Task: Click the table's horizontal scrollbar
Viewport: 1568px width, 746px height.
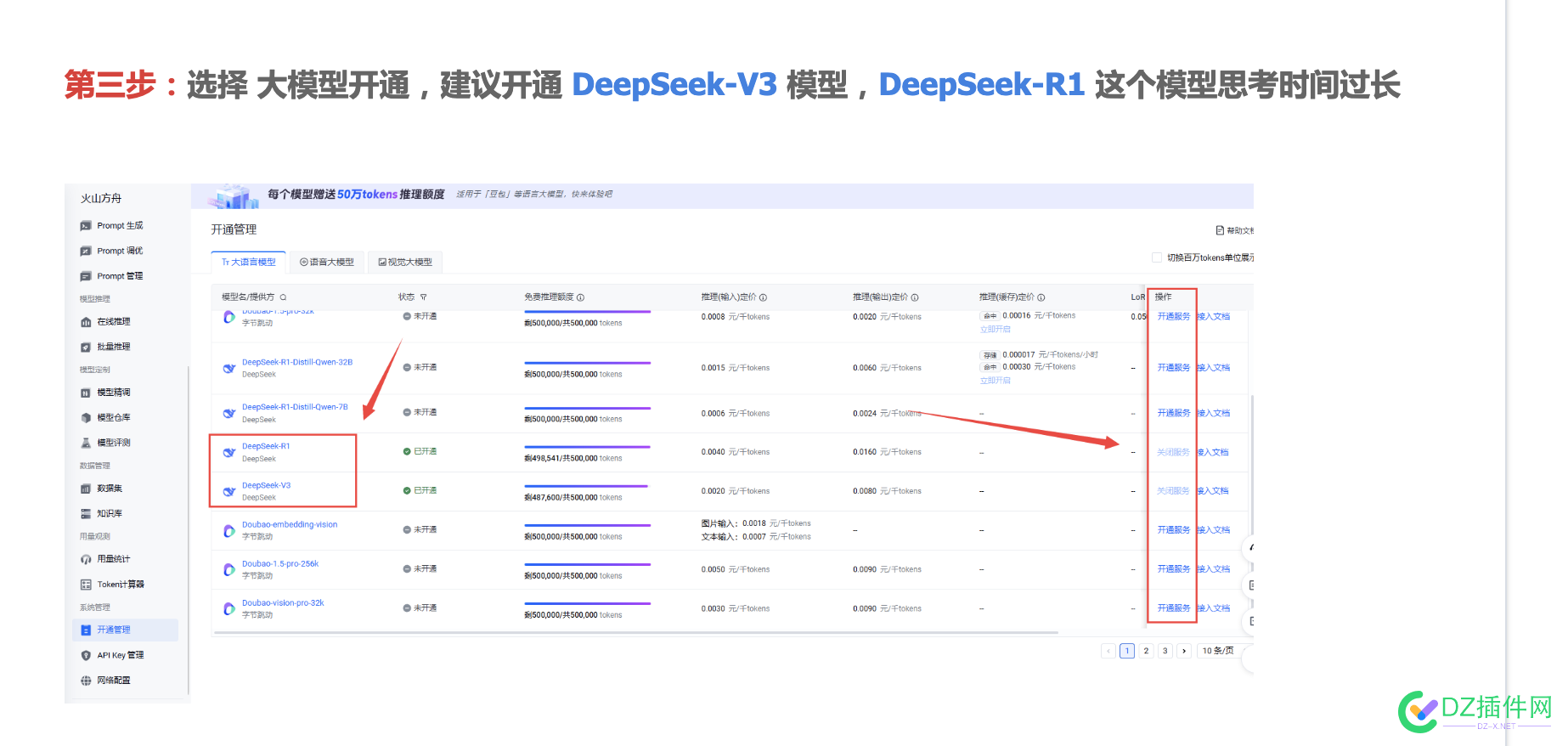Action: tap(636, 633)
